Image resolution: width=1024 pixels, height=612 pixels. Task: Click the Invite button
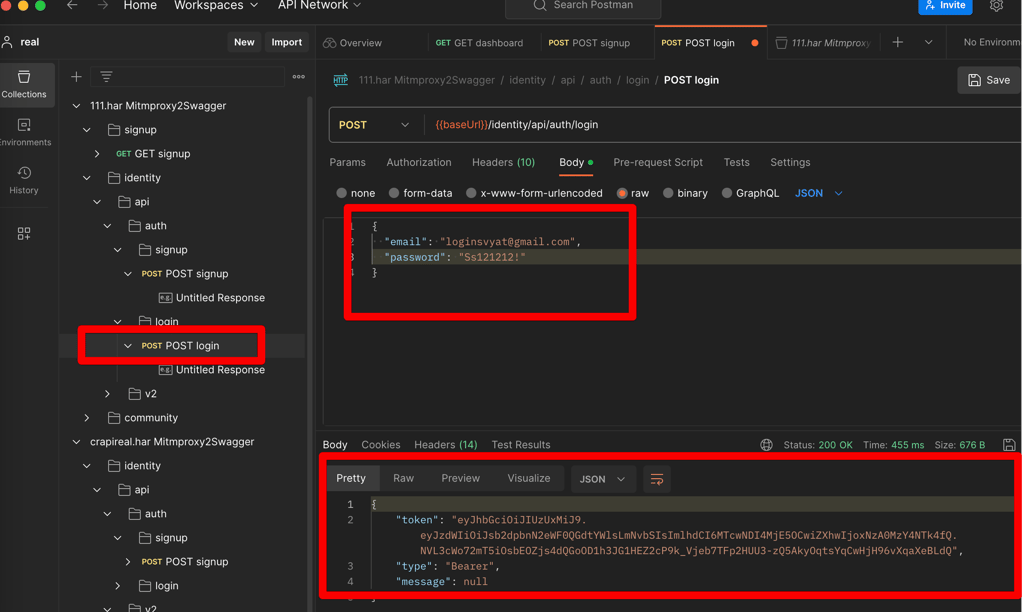[945, 6]
